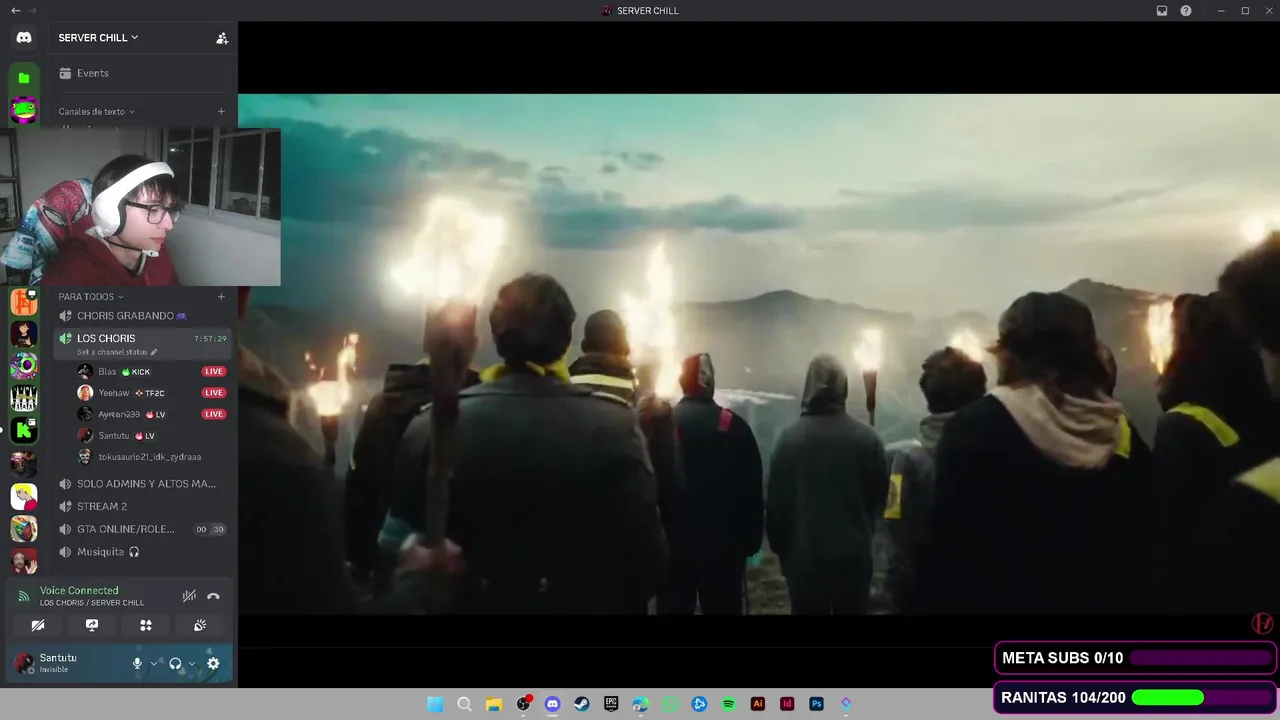This screenshot has height=720, width=1280.
Task: Start an activity in voice panel
Action: click(x=146, y=625)
